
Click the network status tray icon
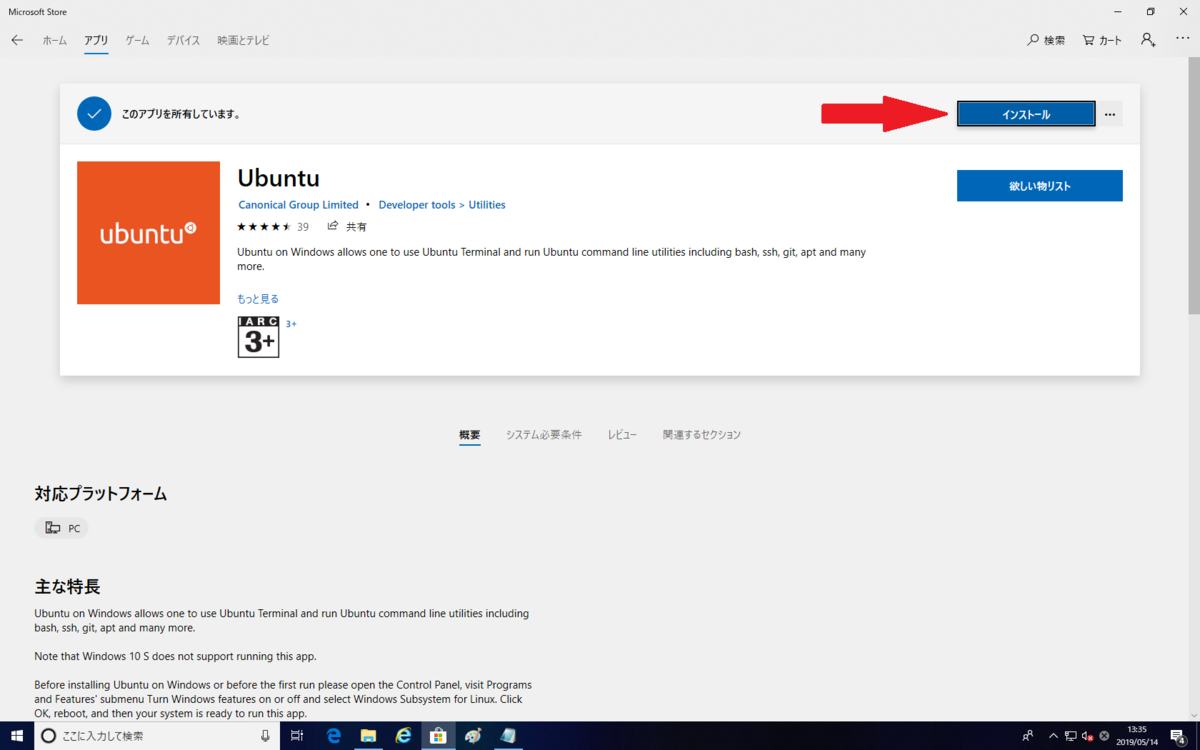tap(1071, 736)
